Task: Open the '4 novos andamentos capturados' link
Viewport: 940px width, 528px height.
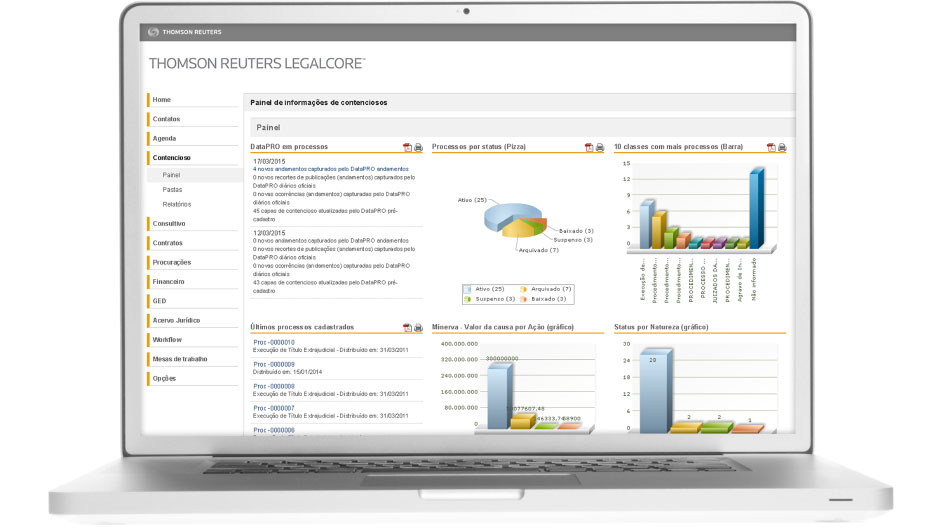Action: pyautogui.click(x=331, y=169)
